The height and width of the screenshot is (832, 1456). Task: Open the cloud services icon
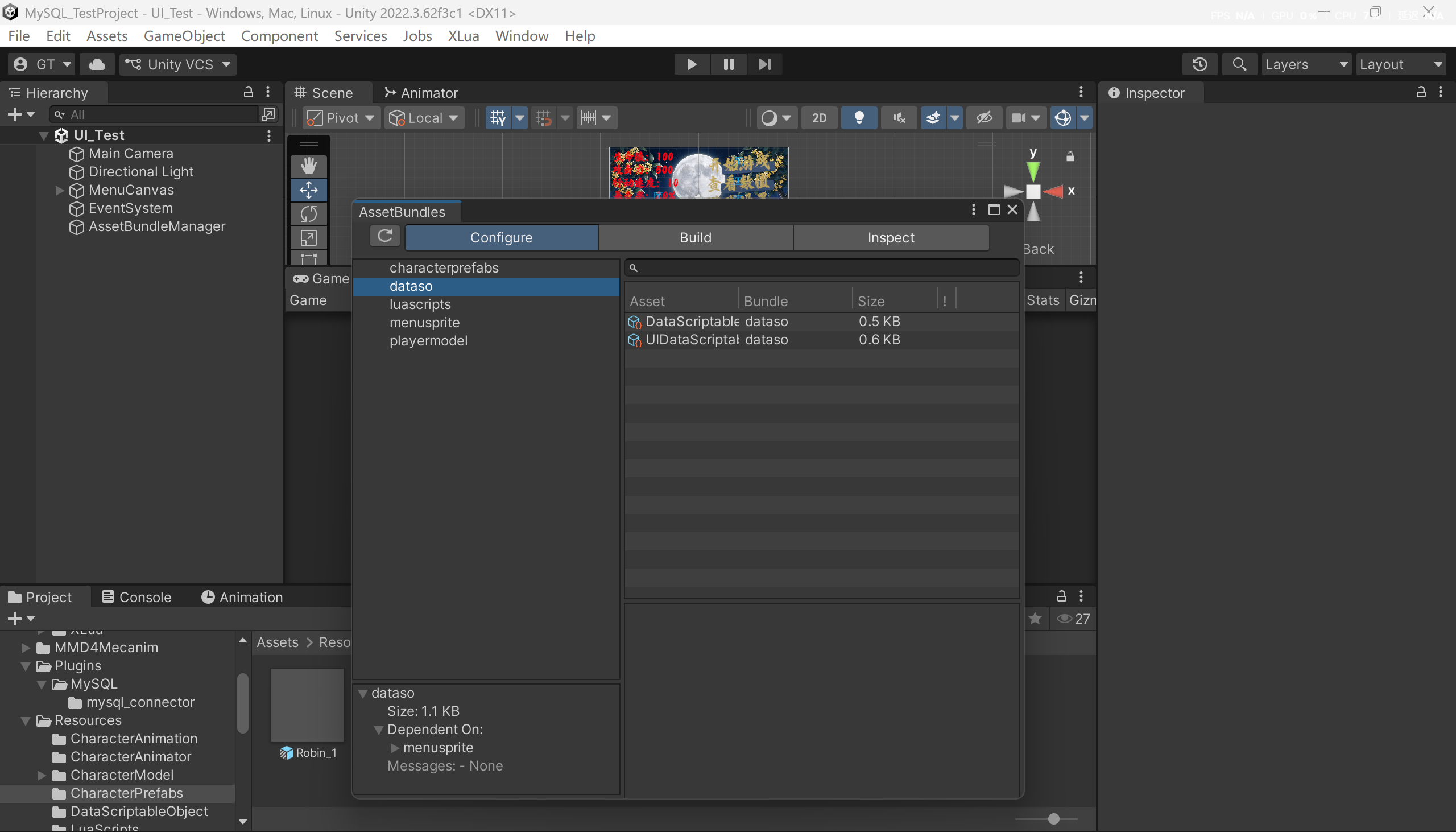[97, 64]
